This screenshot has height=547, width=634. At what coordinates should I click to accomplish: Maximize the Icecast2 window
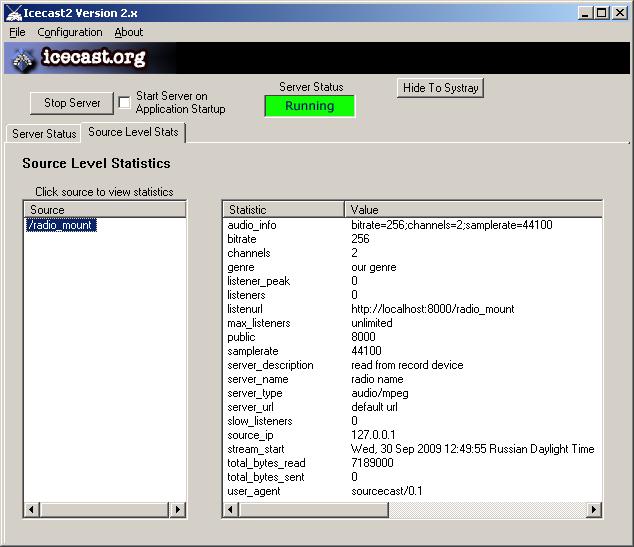click(601, 13)
